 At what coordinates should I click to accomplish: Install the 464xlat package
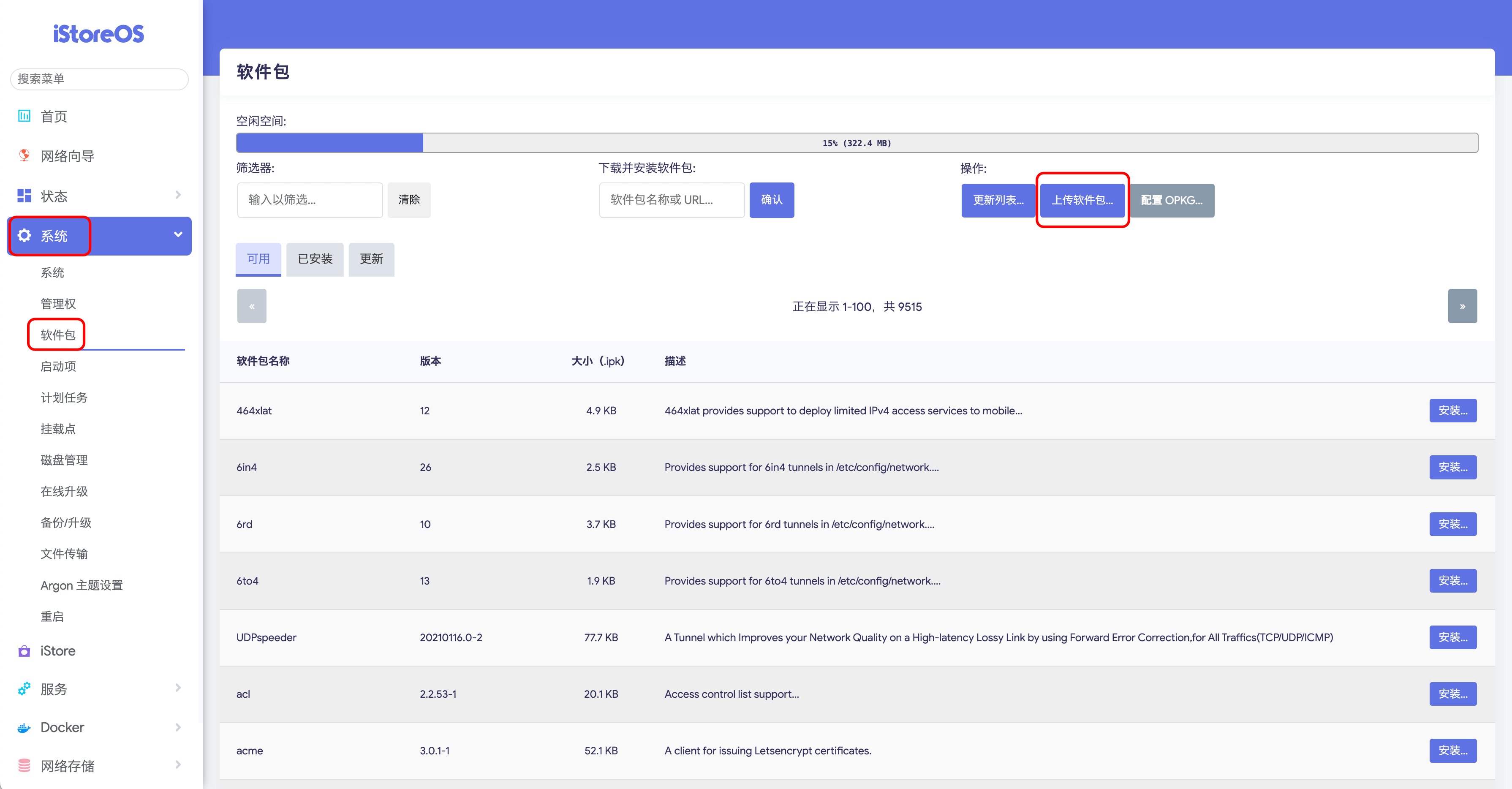pyautogui.click(x=1453, y=411)
